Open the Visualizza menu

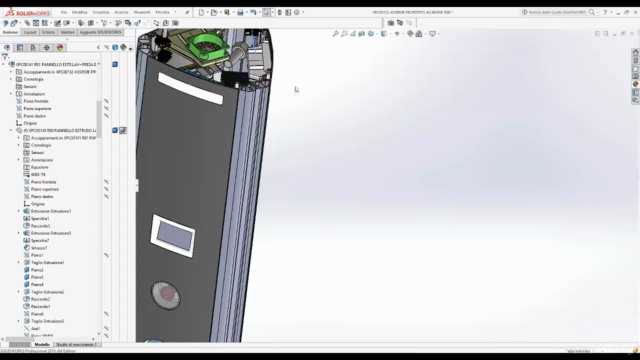pos(101,12)
